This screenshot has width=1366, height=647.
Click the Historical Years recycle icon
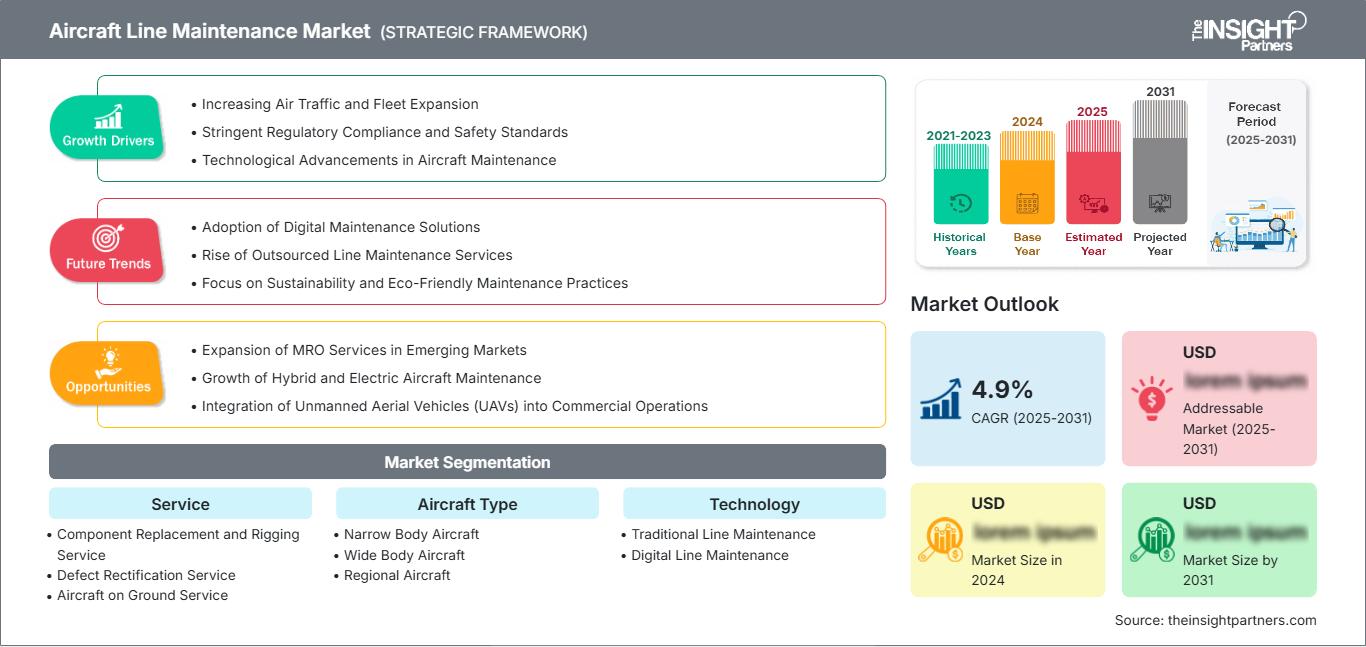click(x=959, y=202)
